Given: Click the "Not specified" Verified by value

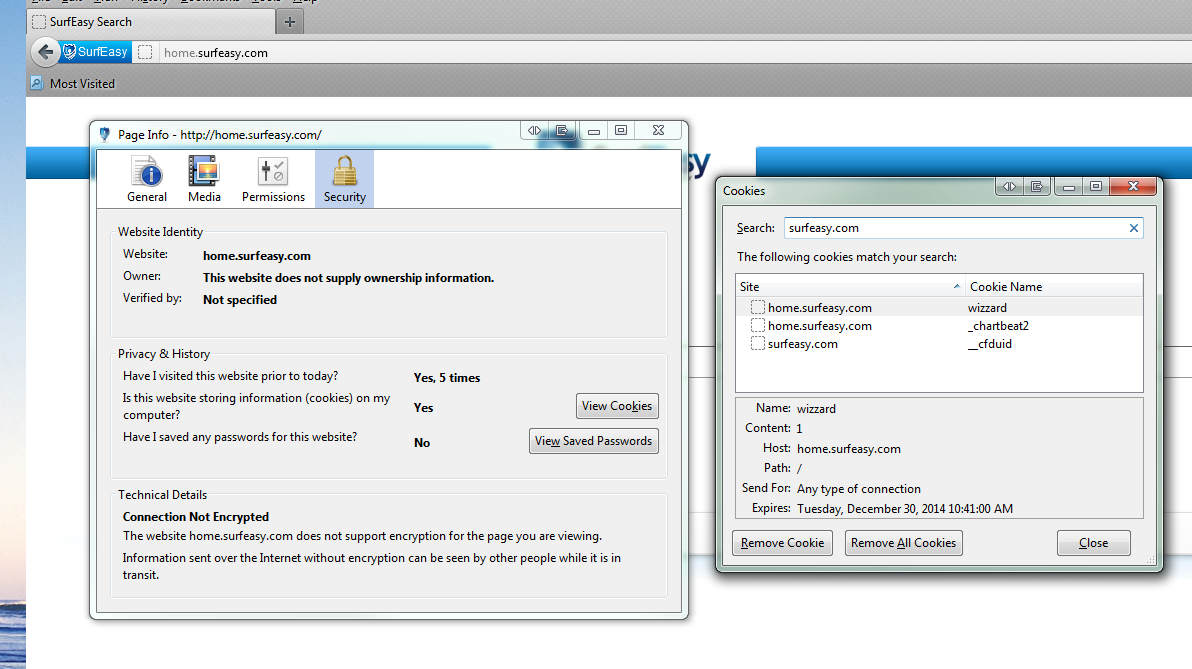Looking at the screenshot, I should (240, 300).
